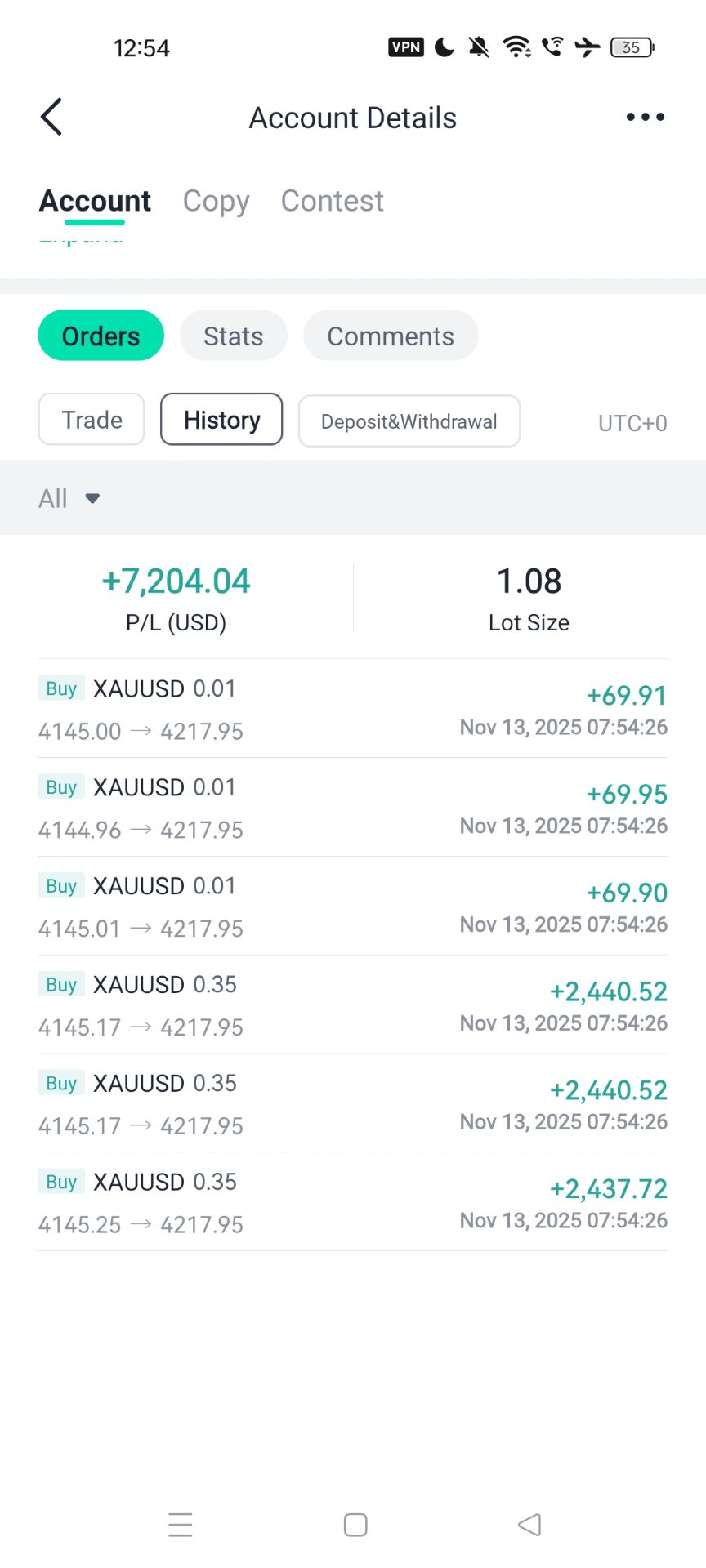The width and height of the screenshot is (706, 1568).
Task: View the Trade orders list
Action: tap(92, 420)
